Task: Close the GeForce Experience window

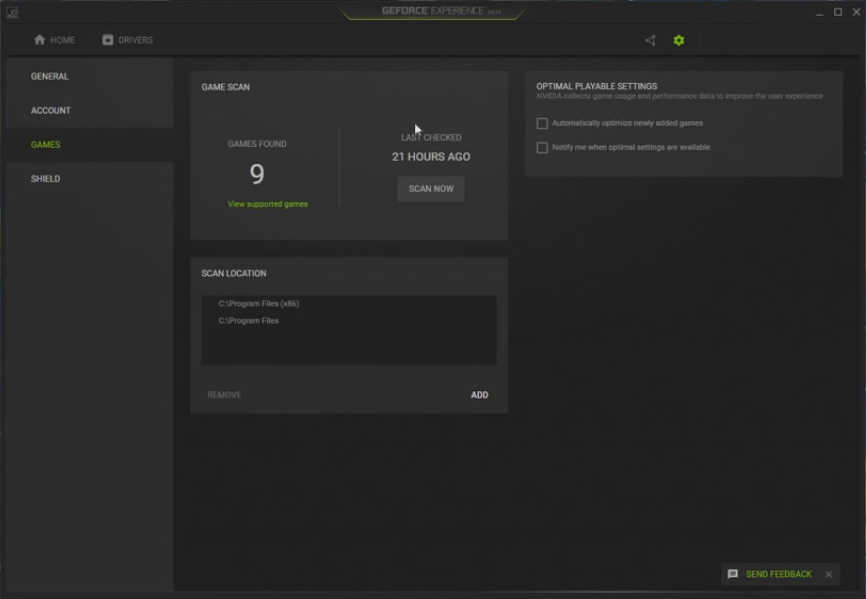Action: coord(856,12)
